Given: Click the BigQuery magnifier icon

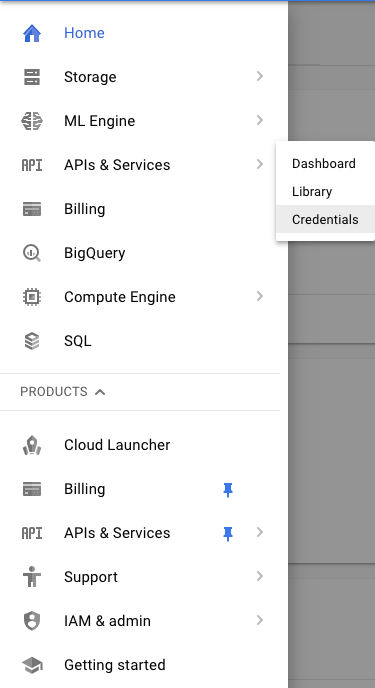Looking at the screenshot, I should coord(32,253).
